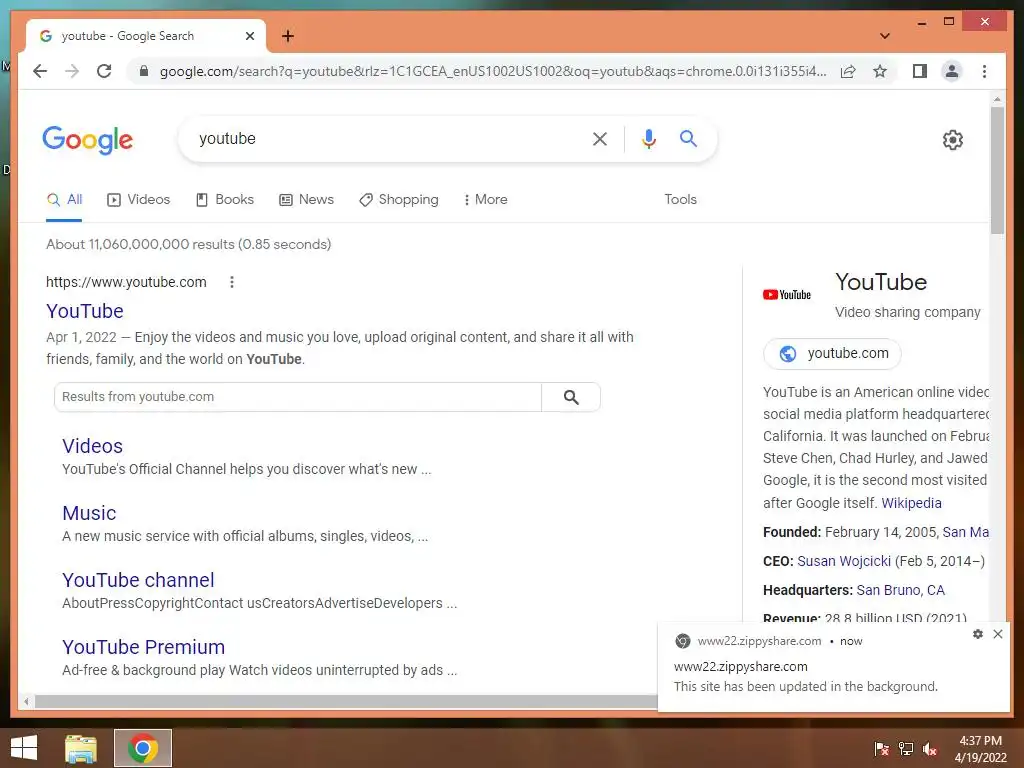Click the blue Google search magnifier icon

pos(688,138)
